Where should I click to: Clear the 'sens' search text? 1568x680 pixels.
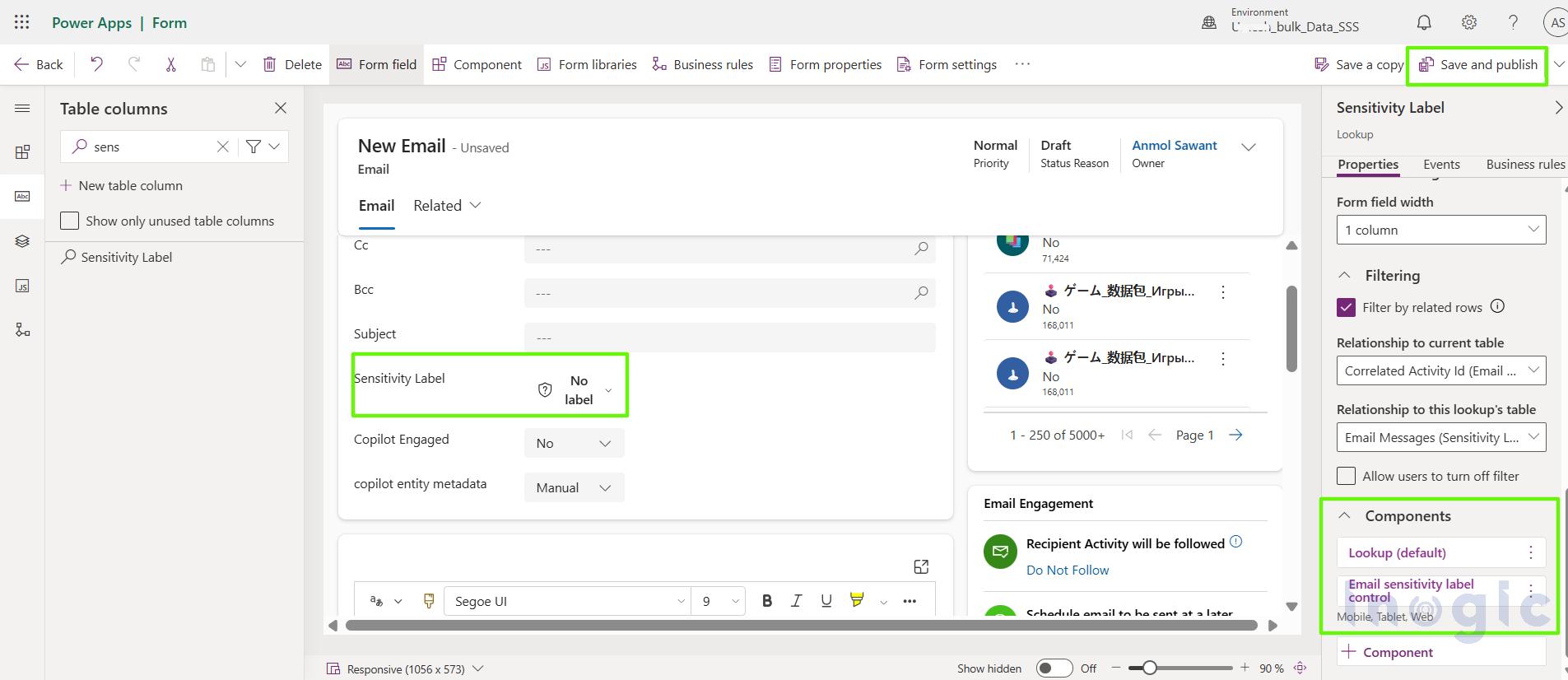point(222,147)
